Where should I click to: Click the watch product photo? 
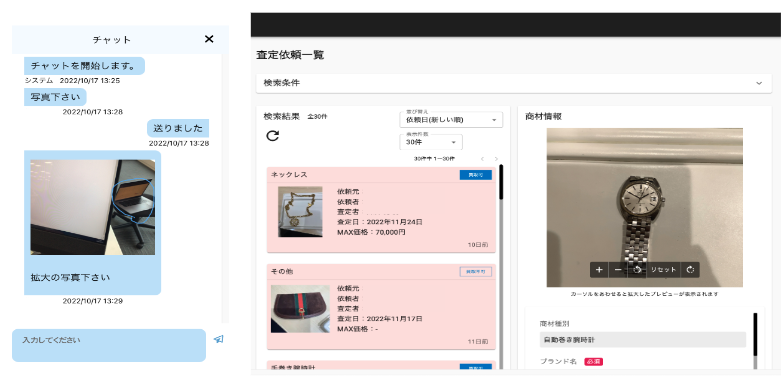[x=644, y=207]
